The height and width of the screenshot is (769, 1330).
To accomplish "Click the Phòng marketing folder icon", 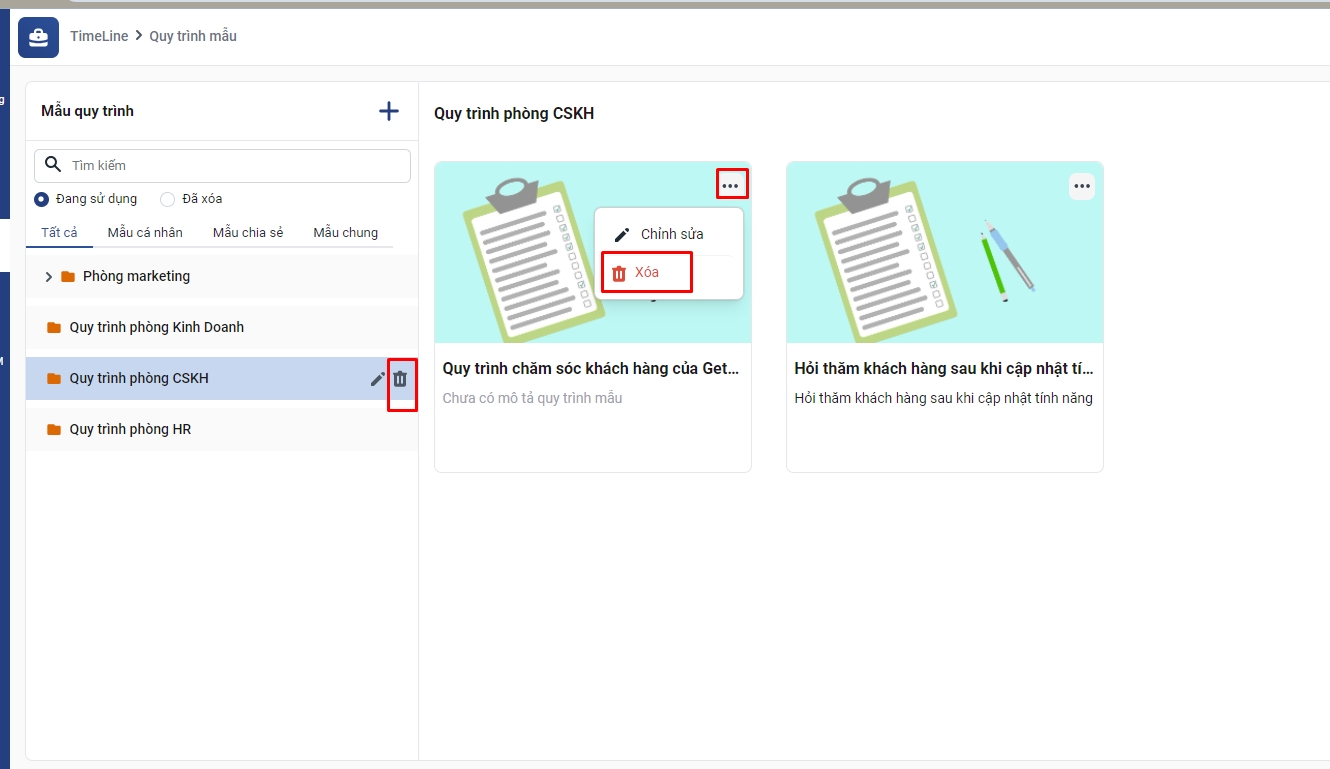I will [x=68, y=277].
